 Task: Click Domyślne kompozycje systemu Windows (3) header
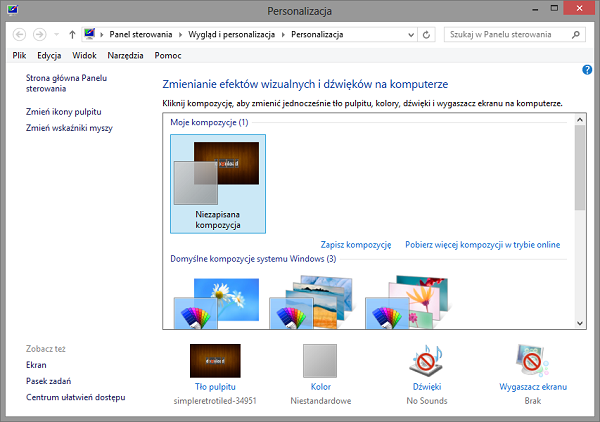click(x=253, y=259)
